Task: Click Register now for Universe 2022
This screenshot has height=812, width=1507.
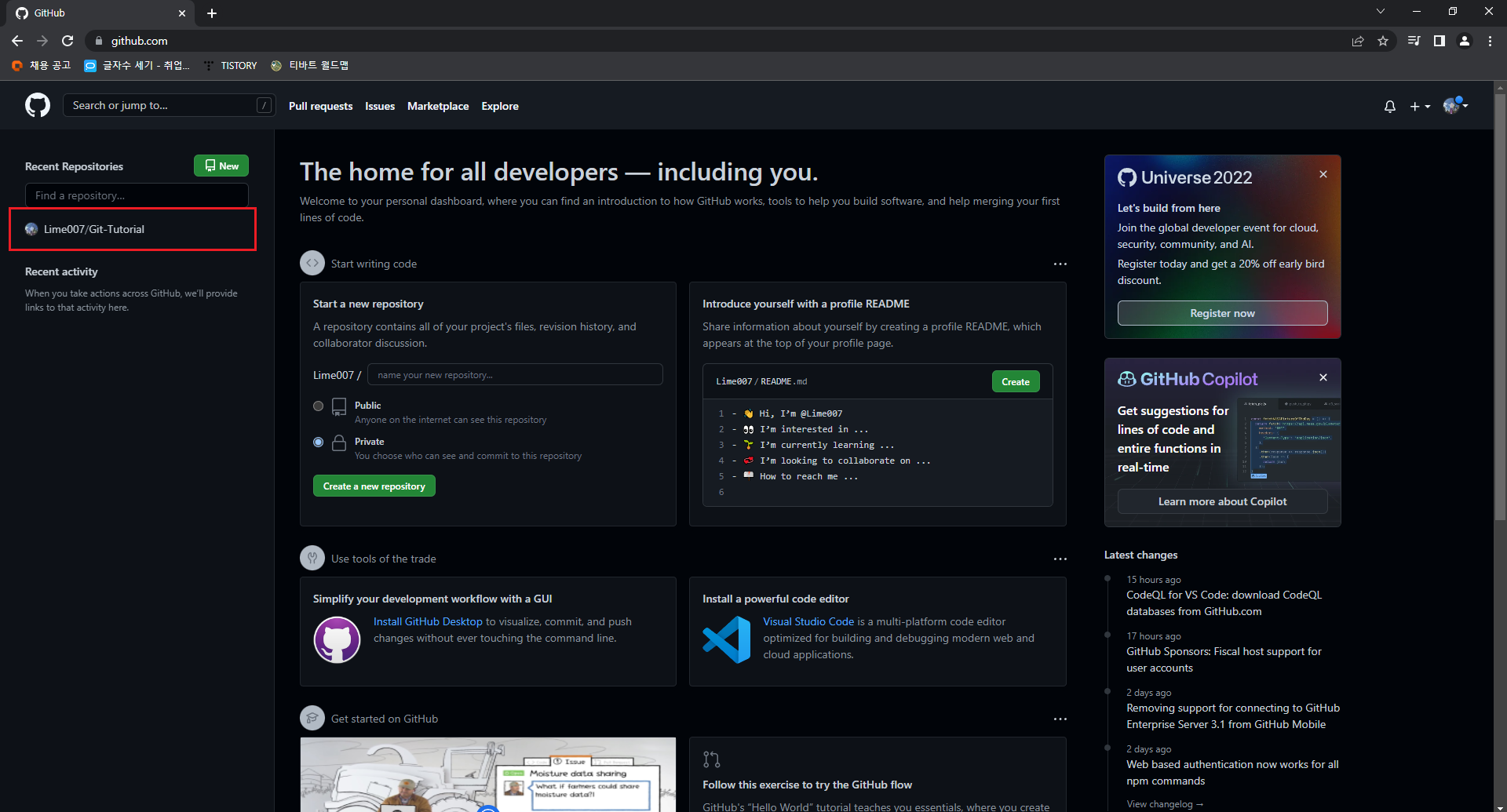Action: pos(1222,313)
